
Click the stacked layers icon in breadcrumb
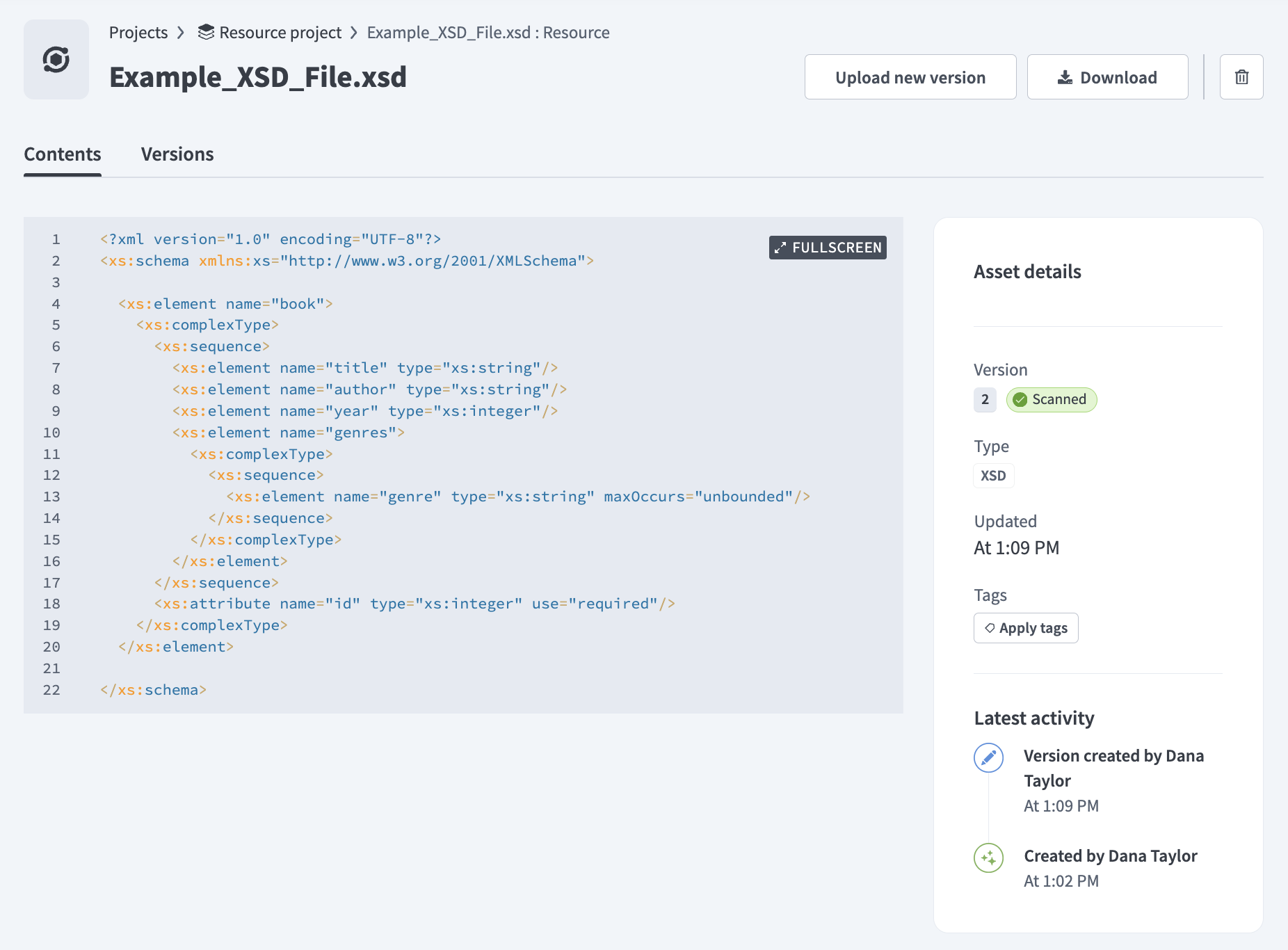click(206, 33)
